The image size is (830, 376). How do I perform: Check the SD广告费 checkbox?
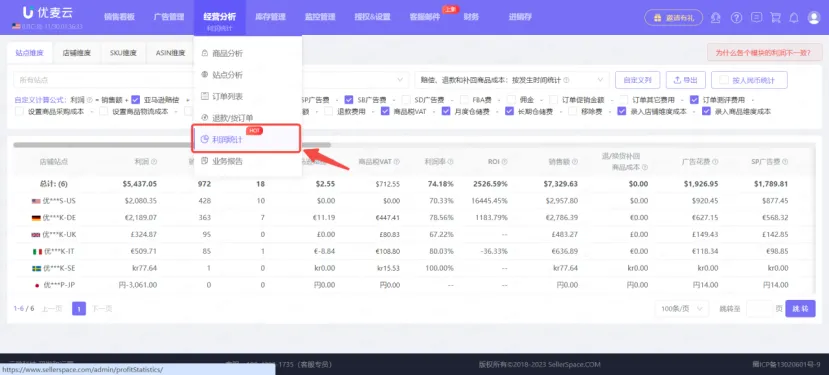pyautogui.click(x=405, y=100)
